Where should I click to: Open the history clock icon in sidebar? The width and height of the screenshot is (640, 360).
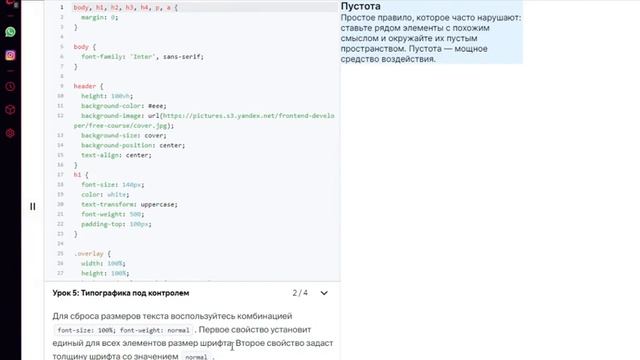(10, 87)
